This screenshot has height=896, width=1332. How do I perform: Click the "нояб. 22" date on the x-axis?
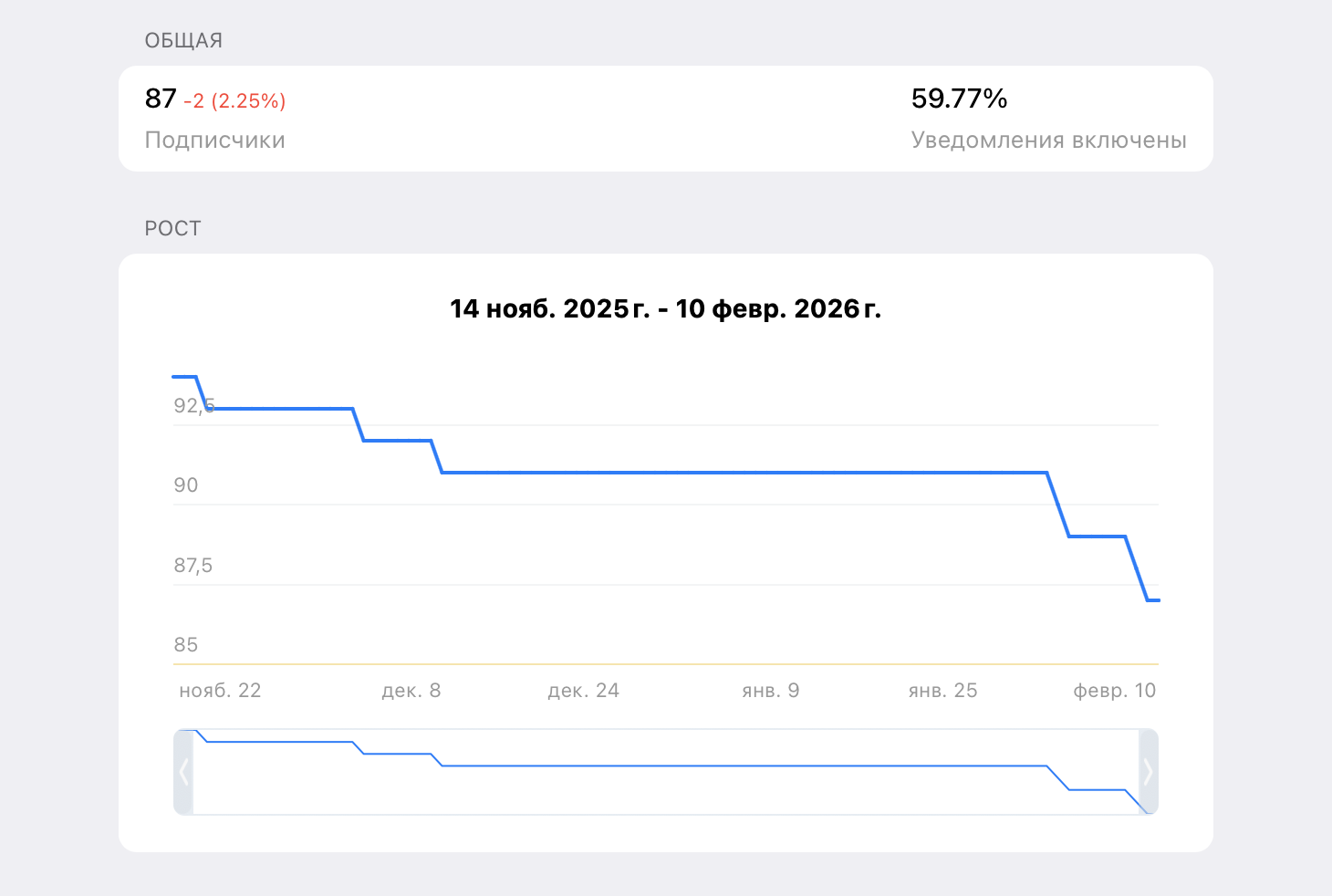[x=220, y=691]
